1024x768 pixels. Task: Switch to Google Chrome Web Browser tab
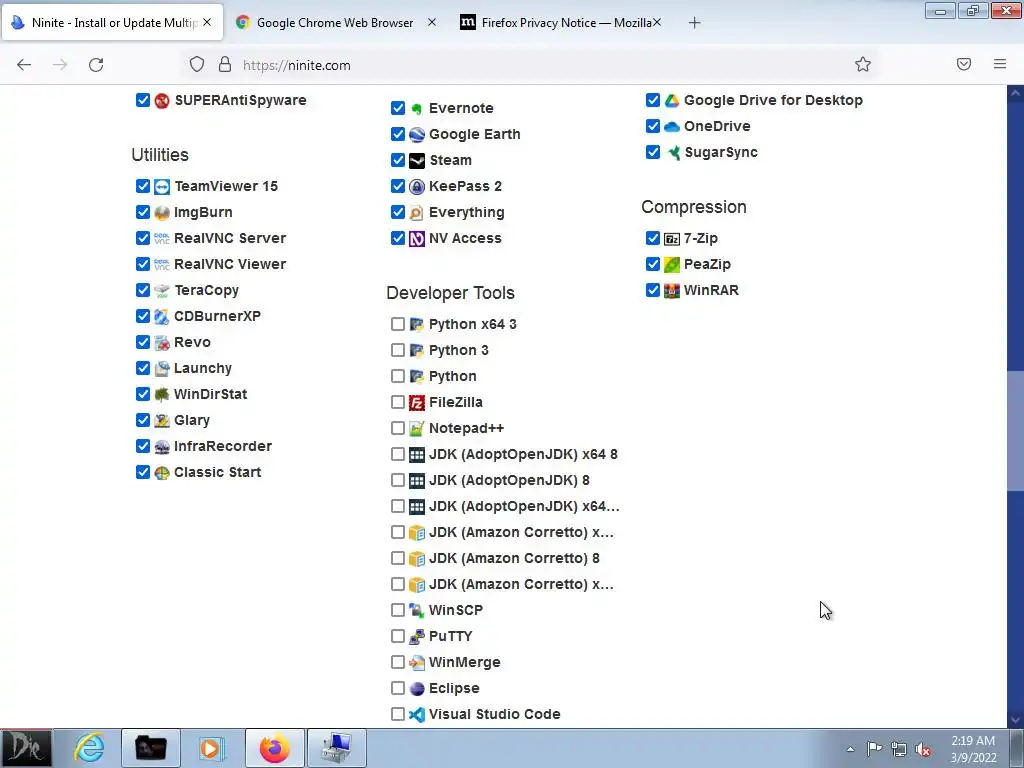[335, 23]
